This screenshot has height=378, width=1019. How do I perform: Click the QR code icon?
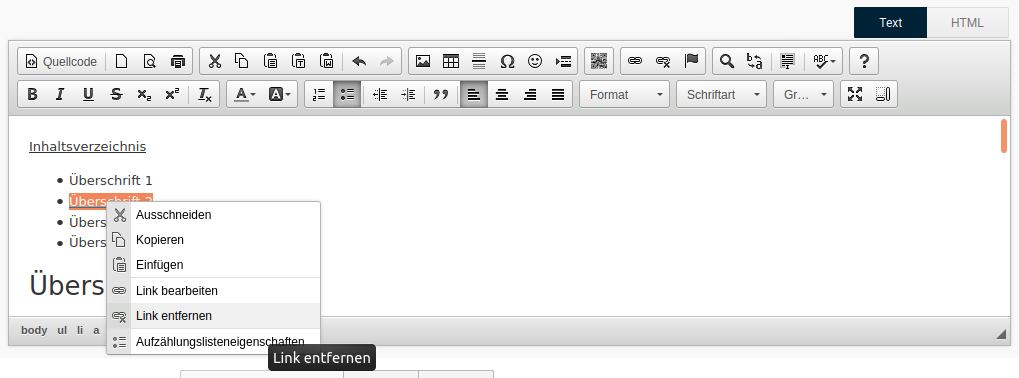click(x=599, y=62)
